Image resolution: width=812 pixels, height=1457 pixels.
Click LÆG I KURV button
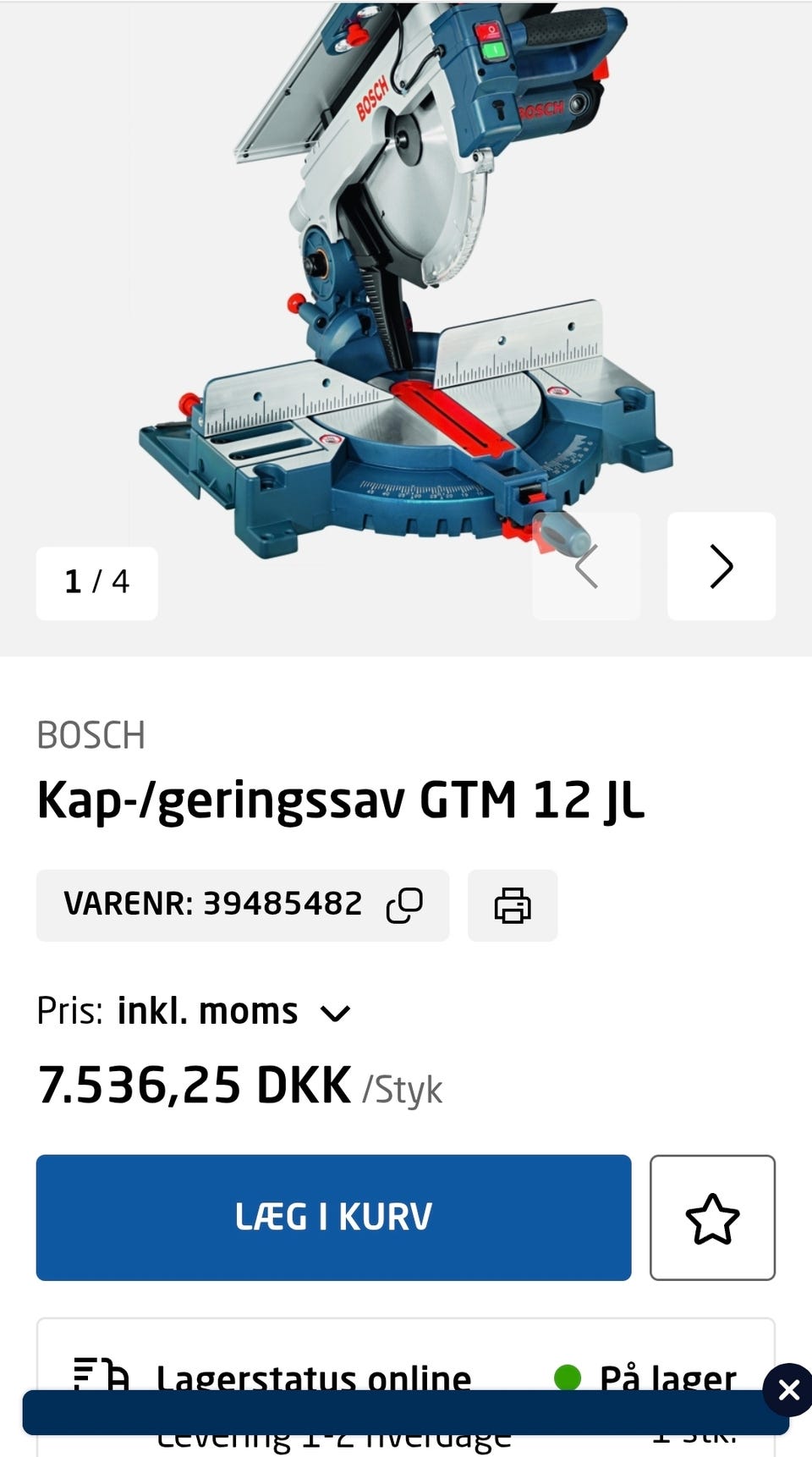(333, 1218)
